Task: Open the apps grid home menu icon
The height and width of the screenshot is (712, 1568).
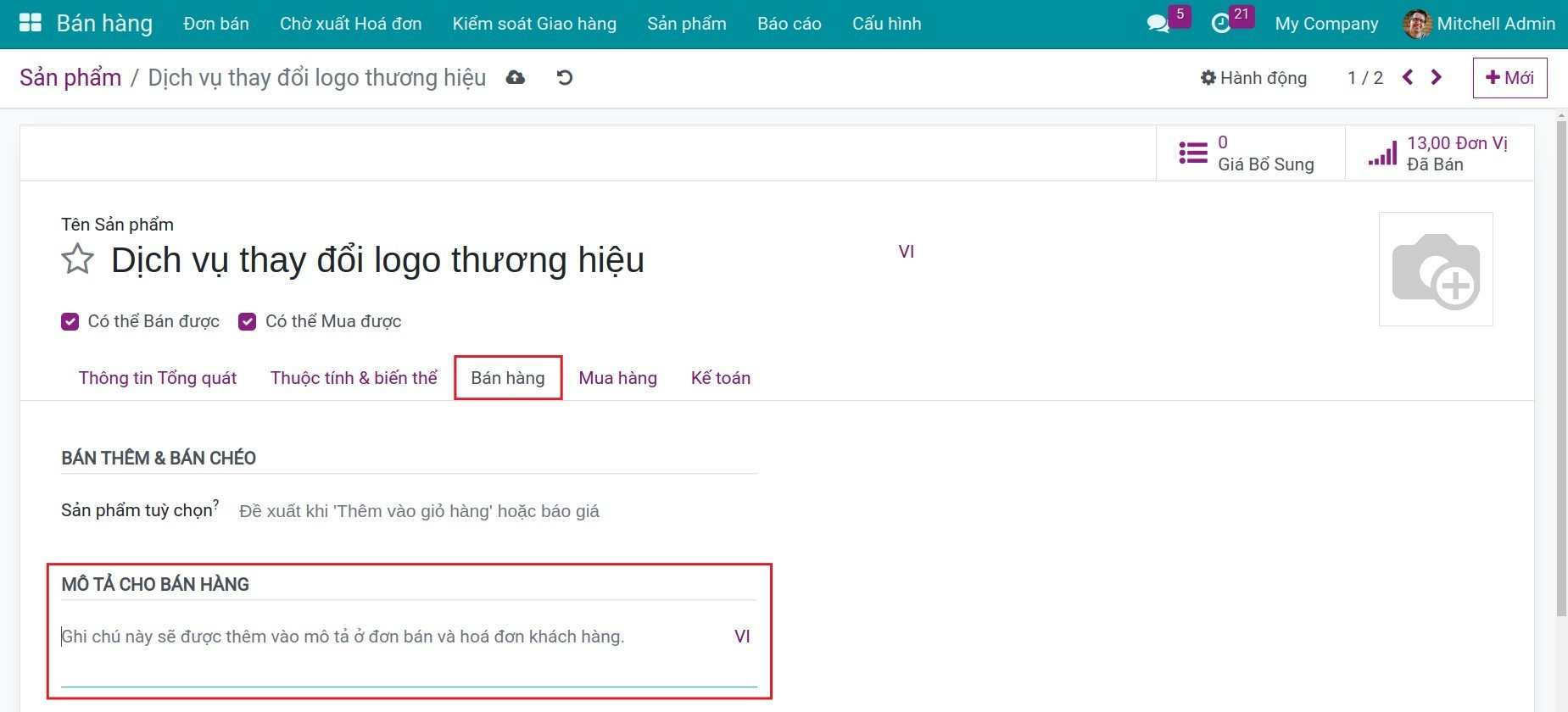Action: (31, 23)
